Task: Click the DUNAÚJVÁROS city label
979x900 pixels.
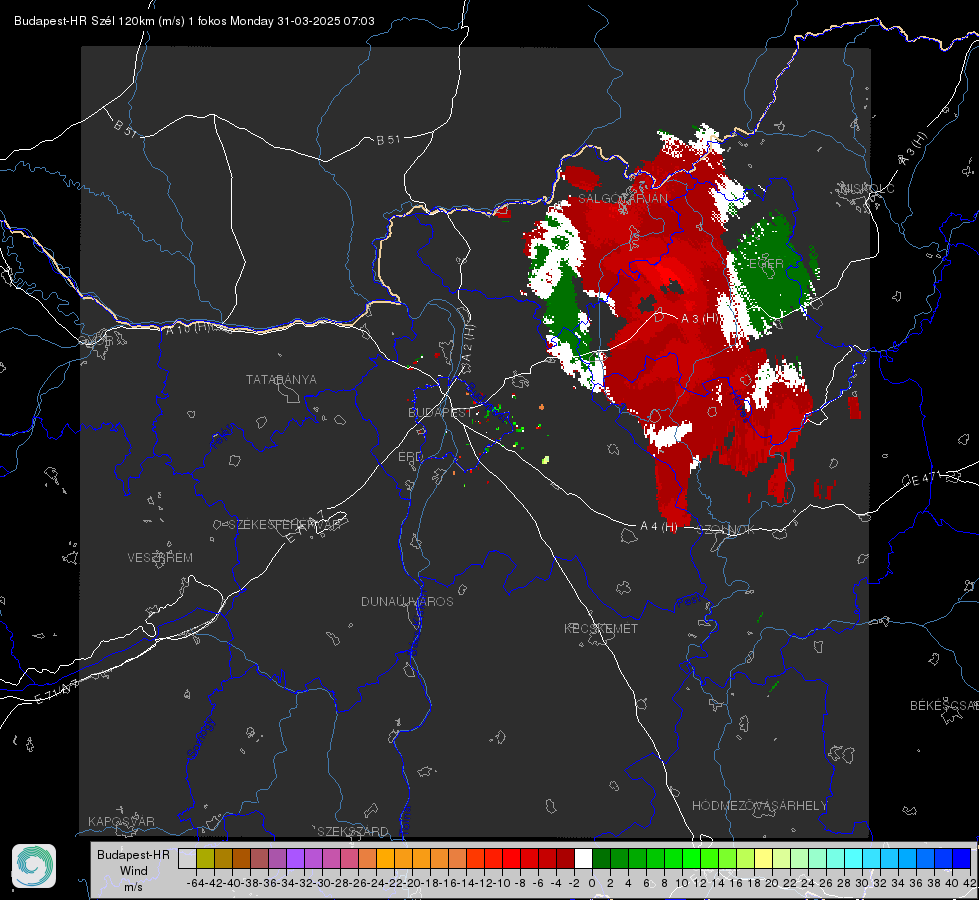Action: 407,601
